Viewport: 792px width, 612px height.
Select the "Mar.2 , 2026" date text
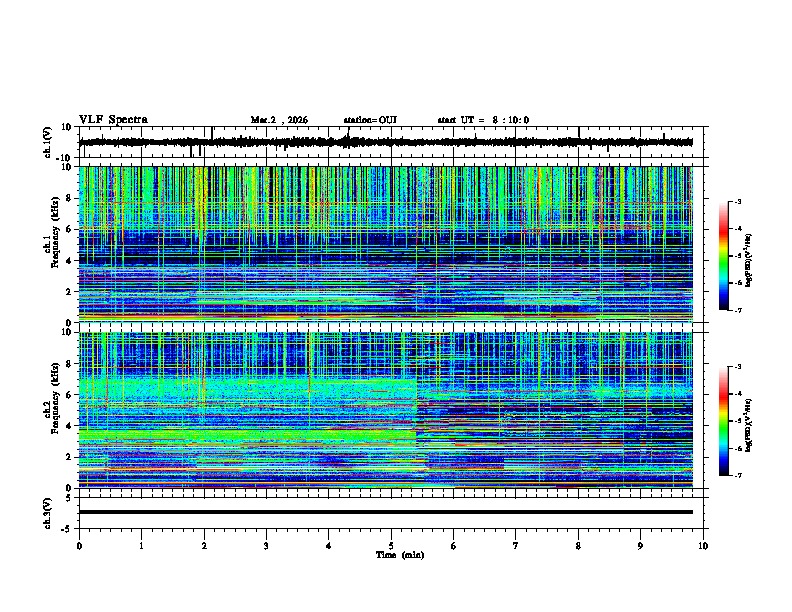tap(279, 120)
